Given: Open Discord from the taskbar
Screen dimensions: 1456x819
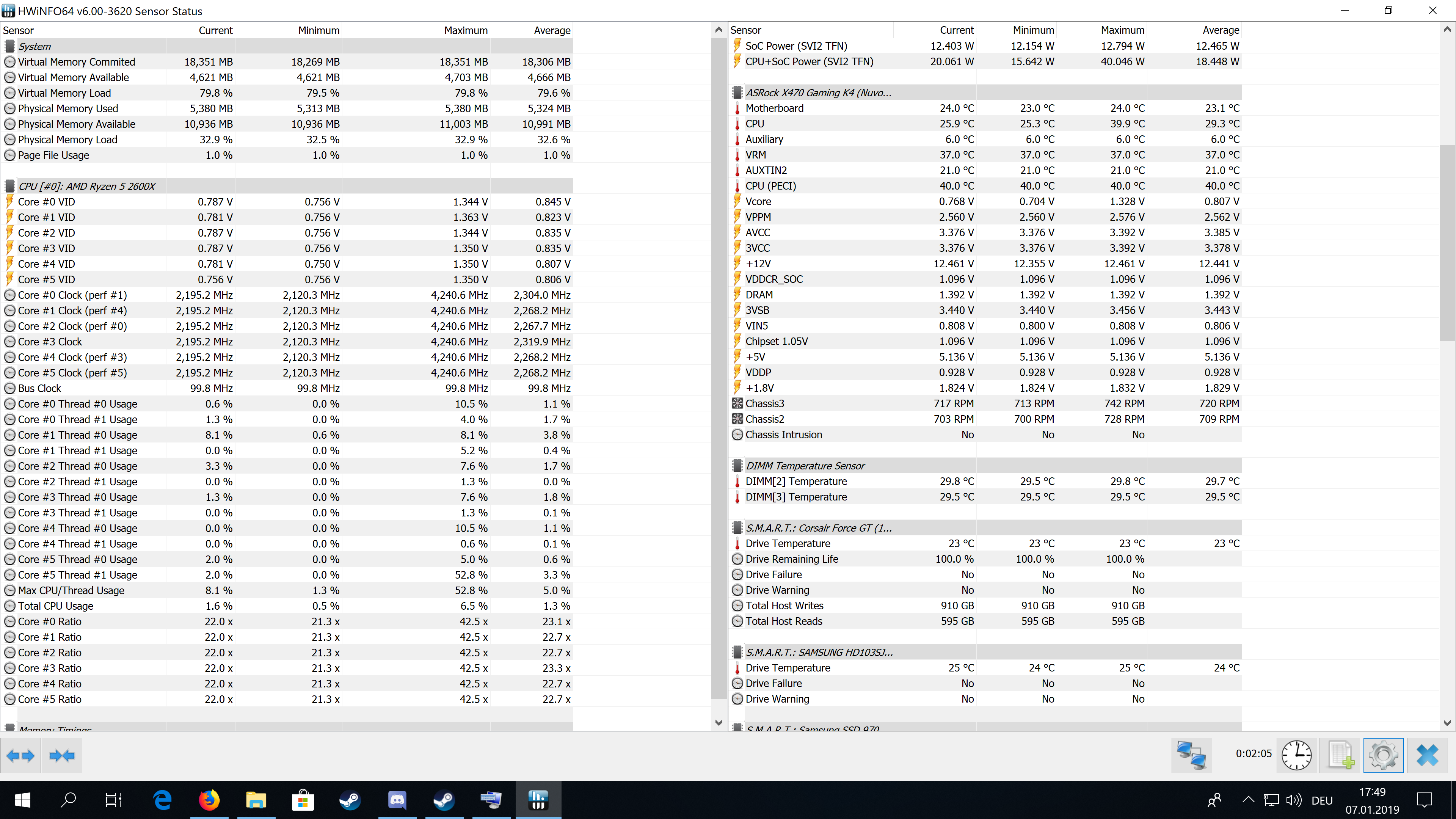Looking at the screenshot, I should click(397, 800).
